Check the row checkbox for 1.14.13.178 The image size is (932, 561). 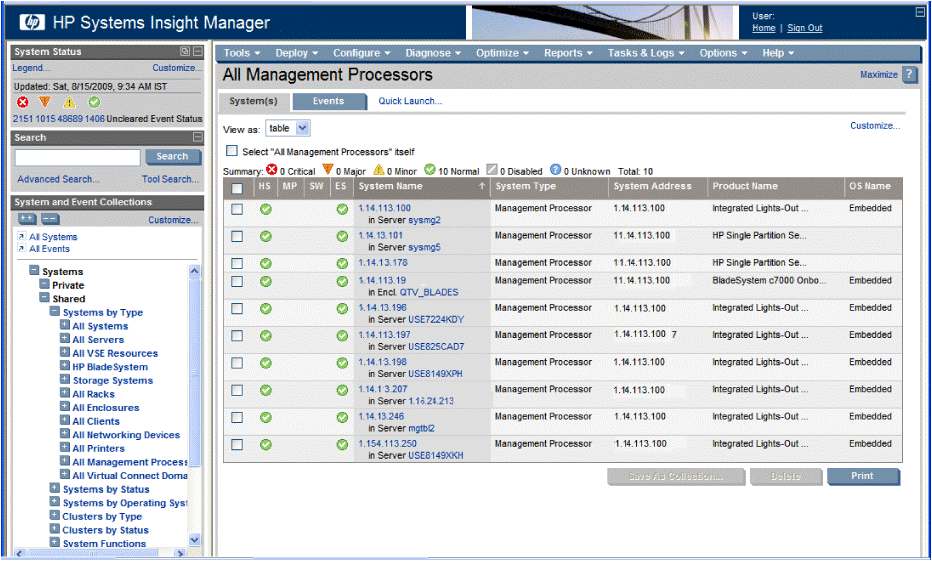[x=237, y=263]
